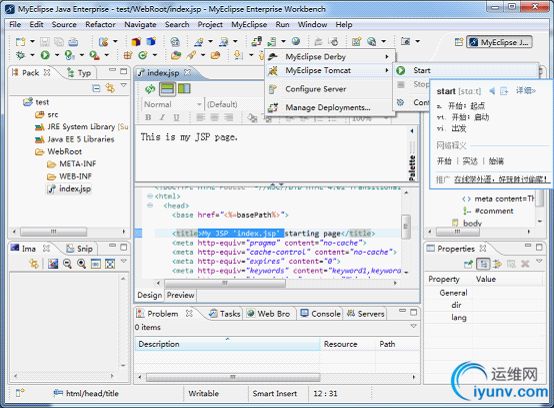This screenshot has width=554, height=408.
Task: Click fit-to-window icon in Image view
Action: pos(110,264)
